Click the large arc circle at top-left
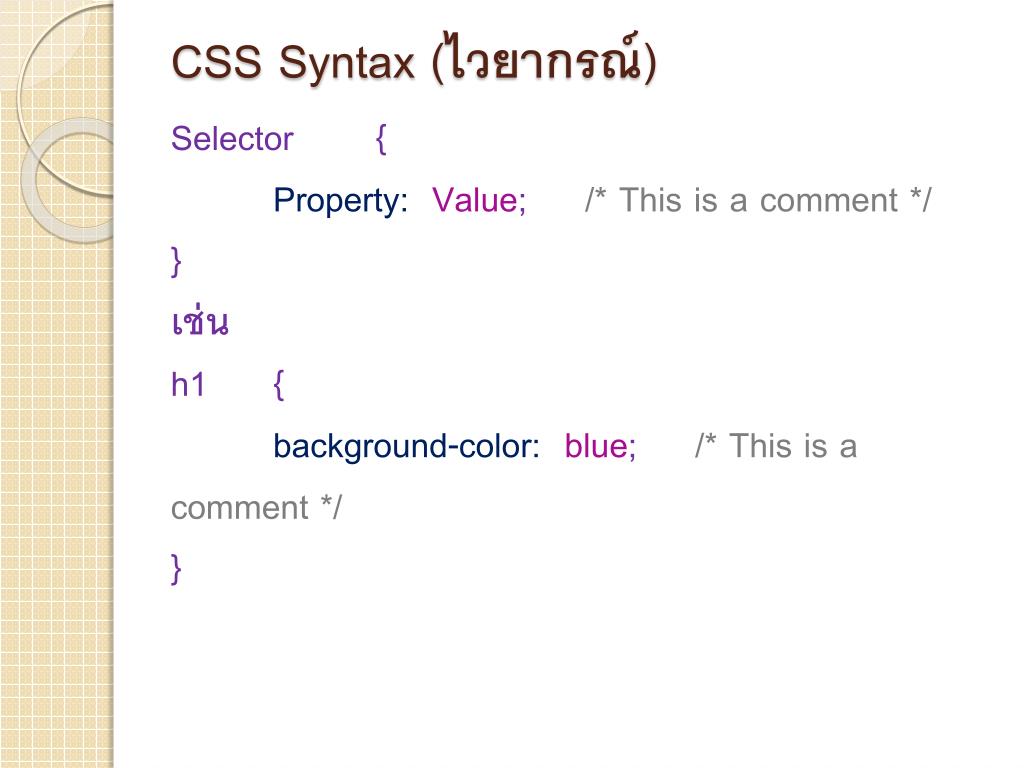The width and height of the screenshot is (1024, 768). (65, 98)
